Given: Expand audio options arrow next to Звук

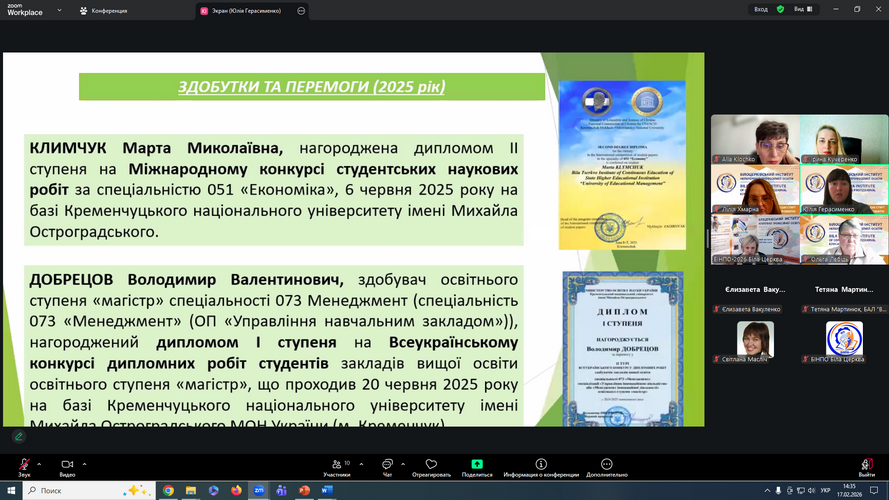Looking at the screenshot, I should 40,464.
